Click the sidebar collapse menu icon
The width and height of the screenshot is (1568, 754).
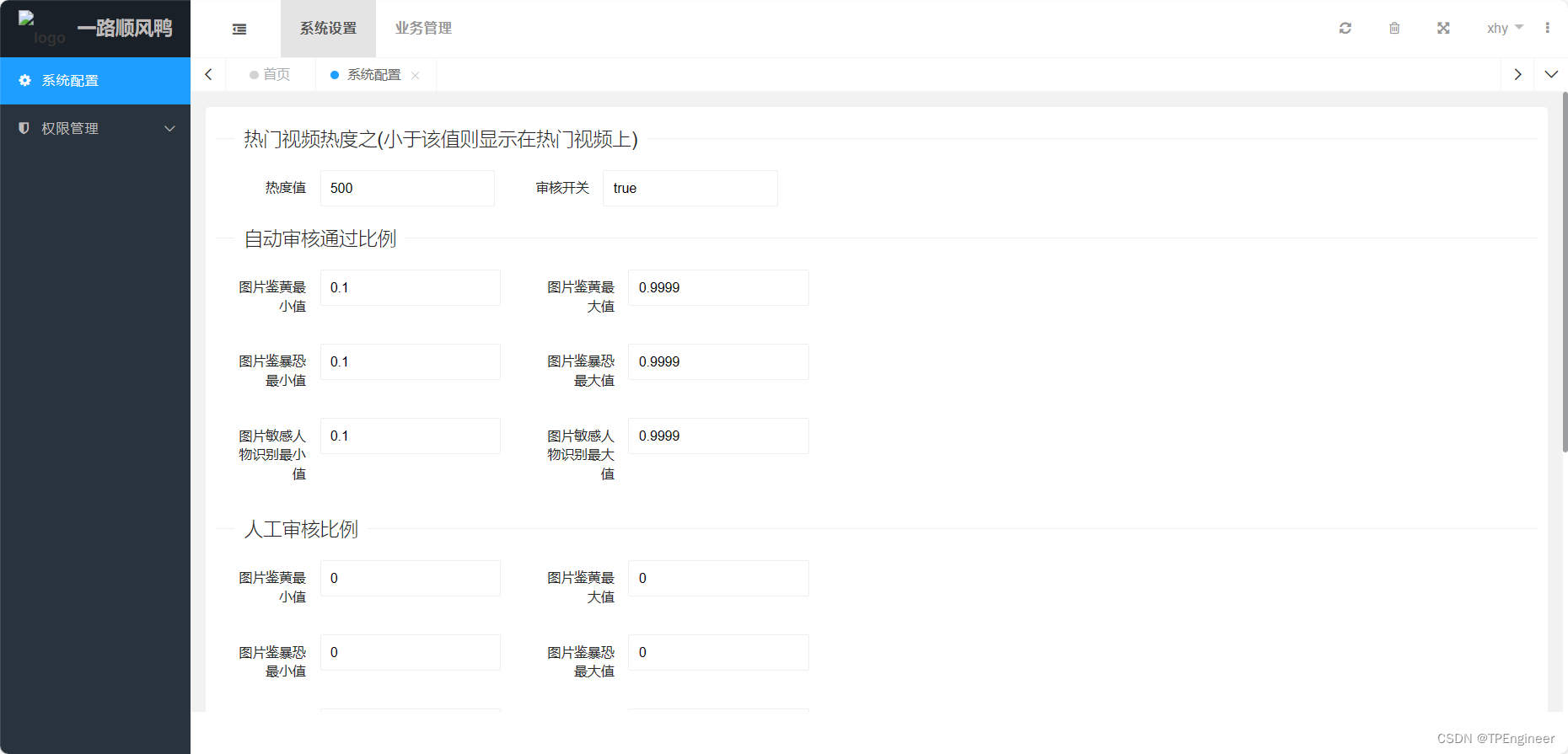[x=239, y=29]
